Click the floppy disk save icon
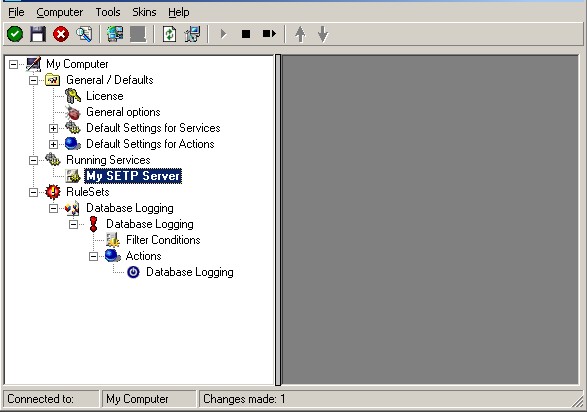The height and width of the screenshot is (412, 587). [38, 34]
